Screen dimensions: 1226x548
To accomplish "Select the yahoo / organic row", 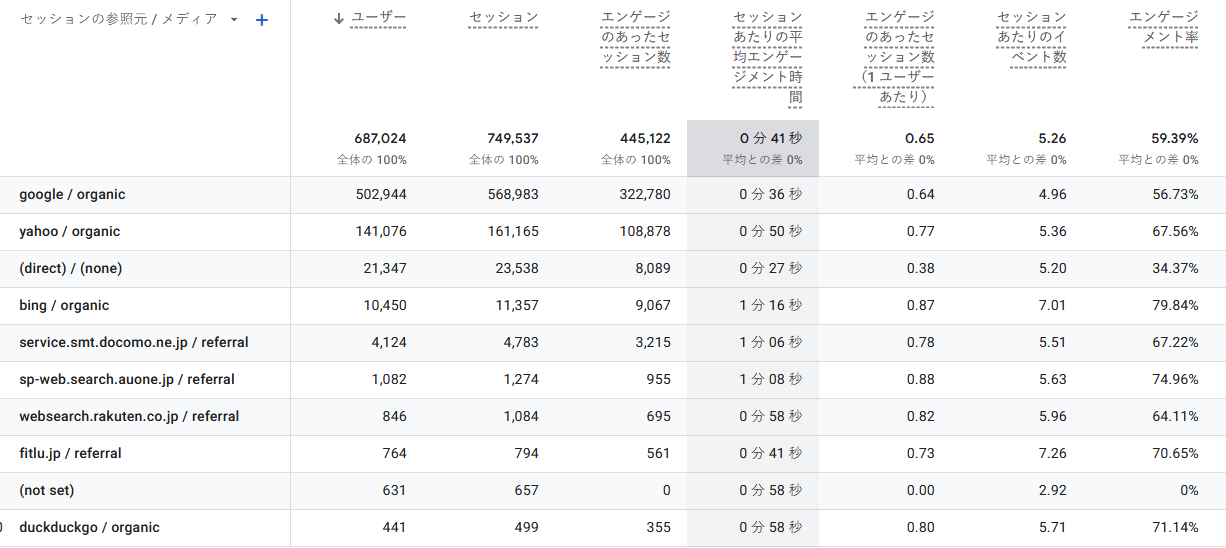I will click(x=69, y=232).
